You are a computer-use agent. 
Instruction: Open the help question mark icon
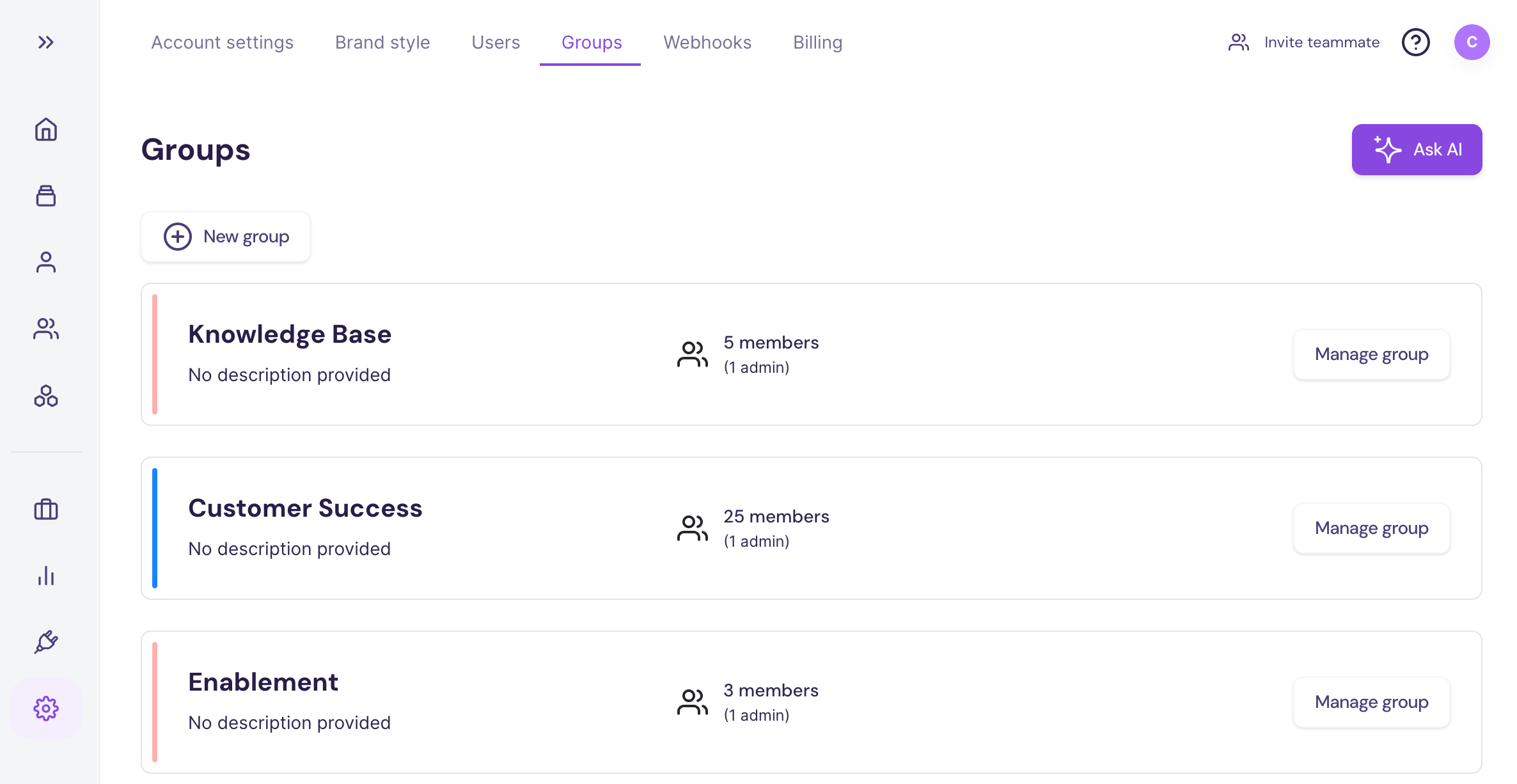1415,42
